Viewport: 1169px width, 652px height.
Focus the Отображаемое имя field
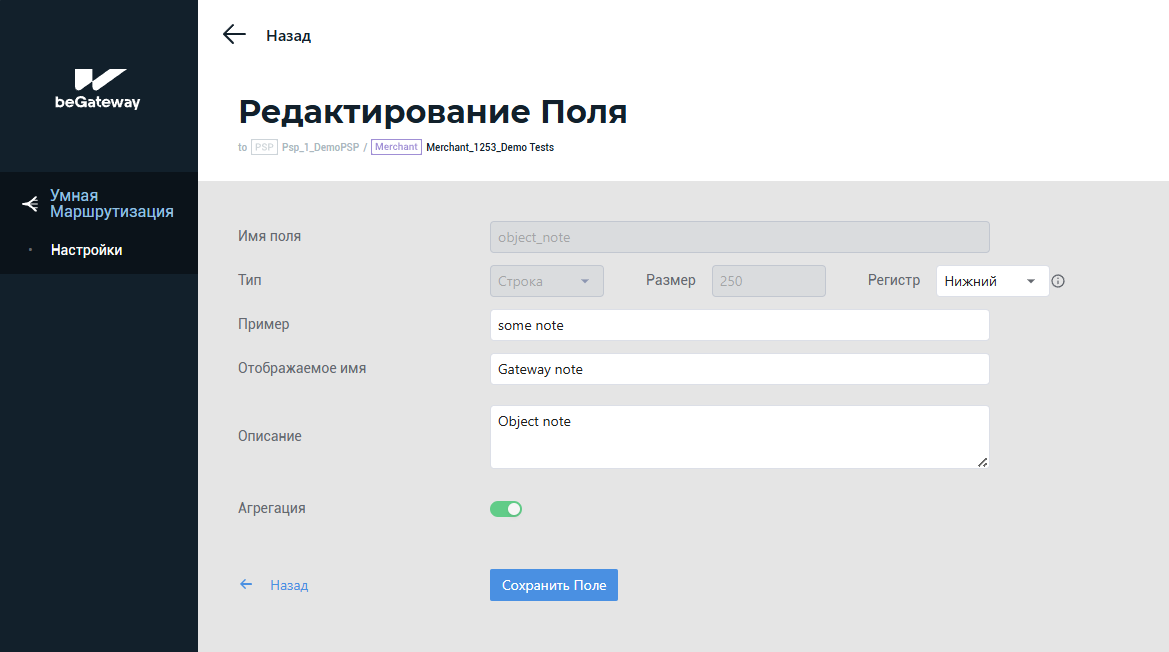[x=739, y=369]
